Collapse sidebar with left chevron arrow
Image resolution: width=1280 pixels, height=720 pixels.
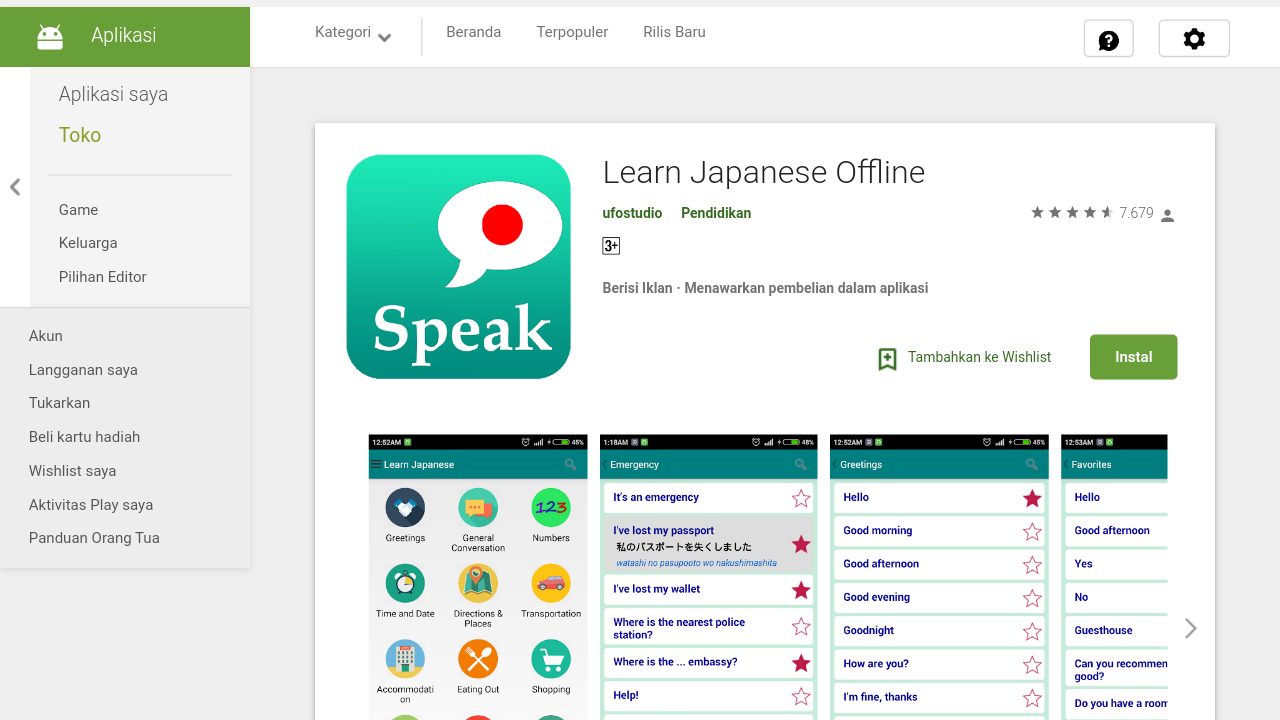[x=15, y=187]
